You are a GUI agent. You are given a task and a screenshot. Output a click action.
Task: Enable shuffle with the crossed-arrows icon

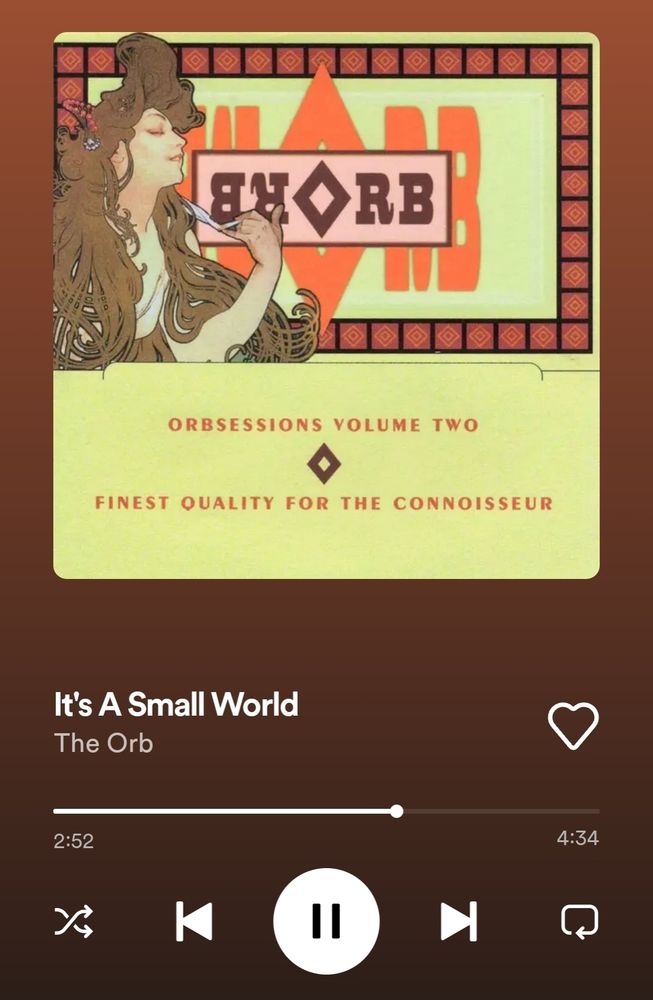tap(73, 921)
